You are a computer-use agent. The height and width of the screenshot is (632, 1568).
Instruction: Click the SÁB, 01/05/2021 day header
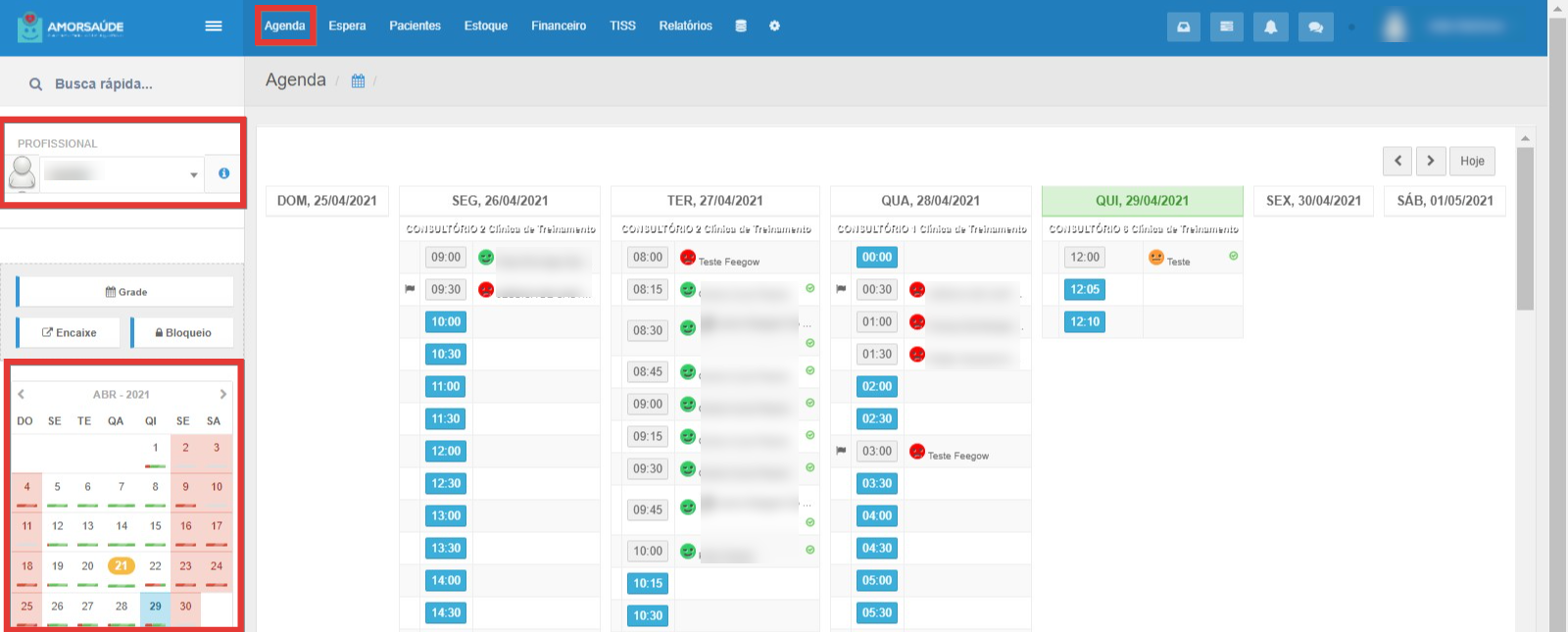tap(1445, 201)
